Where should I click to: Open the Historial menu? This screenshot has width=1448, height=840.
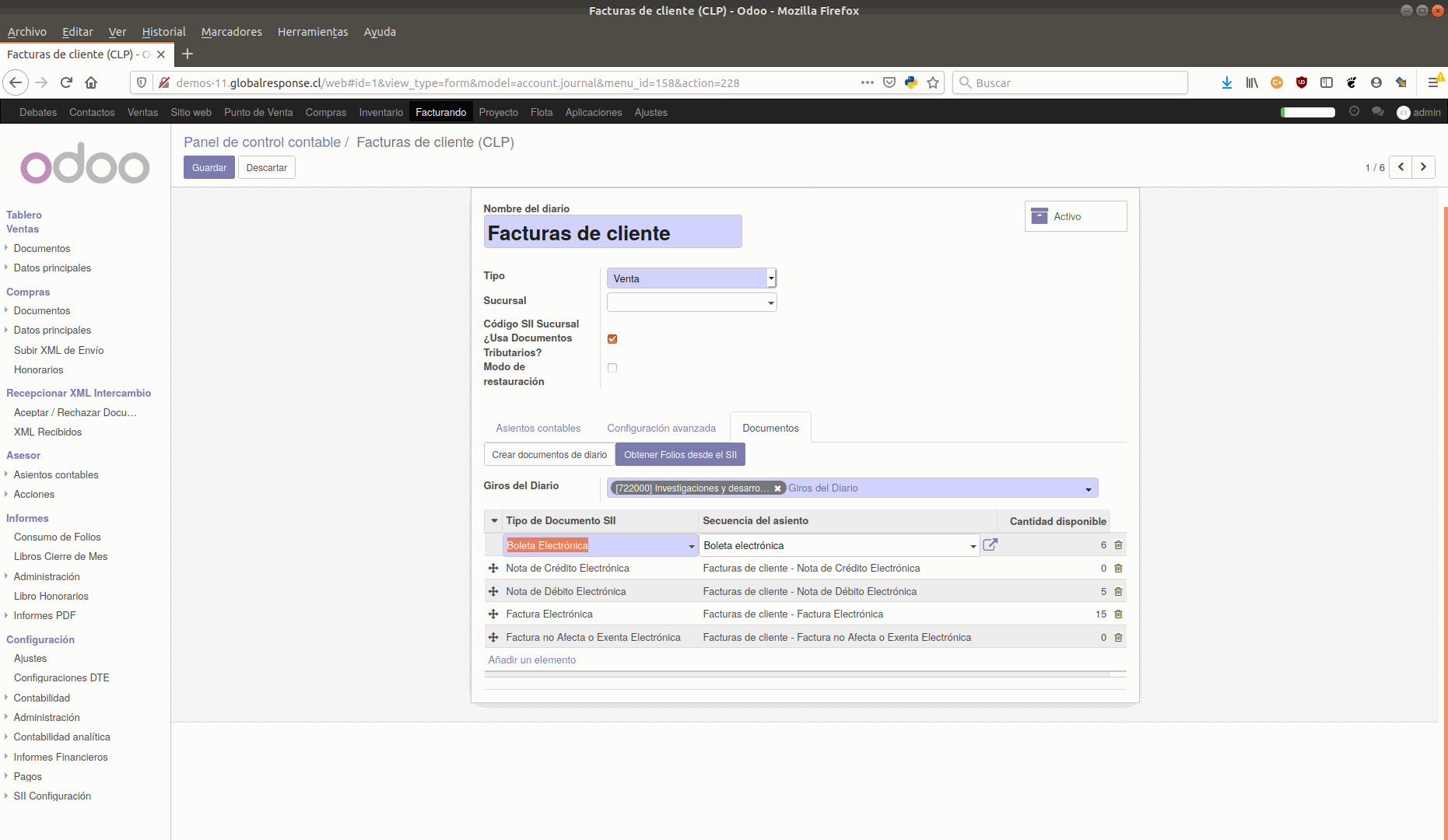[x=163, y=32]
